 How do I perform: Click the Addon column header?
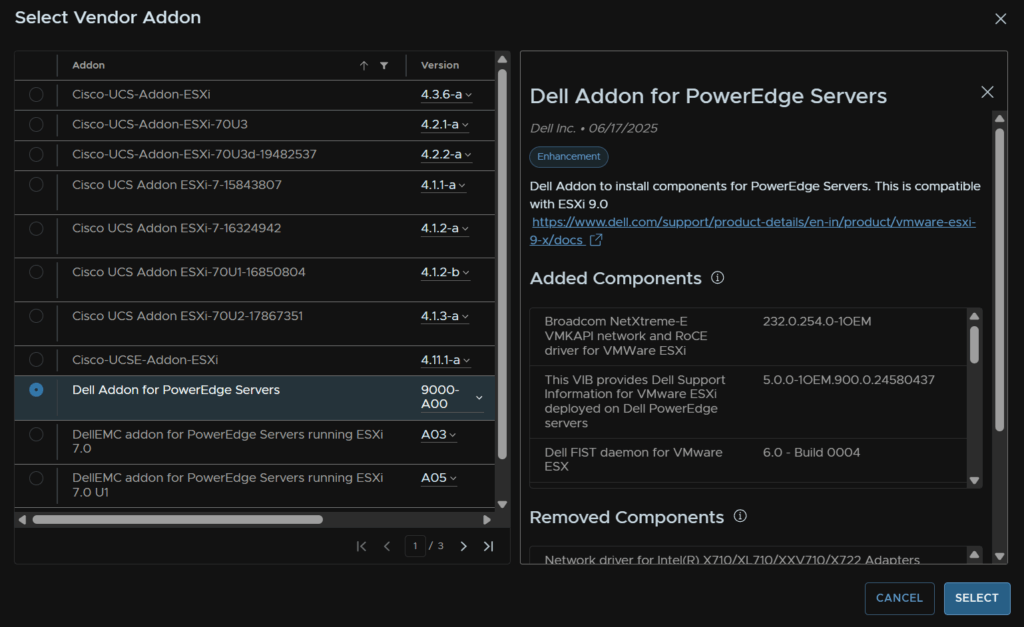(89, 65)
